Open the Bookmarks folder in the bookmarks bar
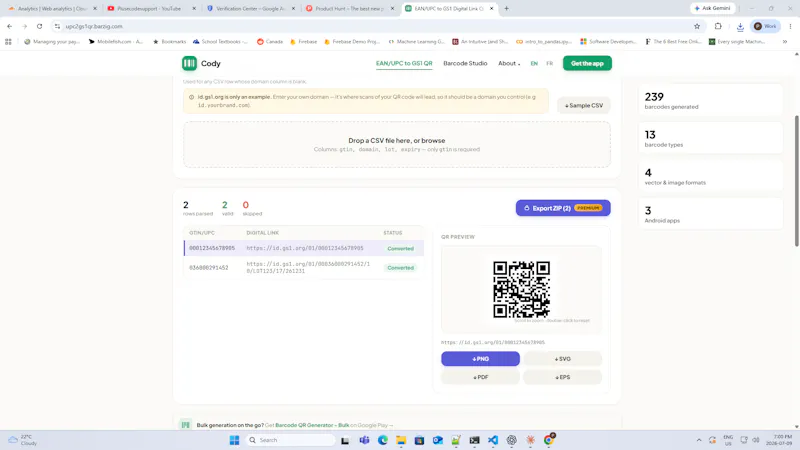 (169, 42)
